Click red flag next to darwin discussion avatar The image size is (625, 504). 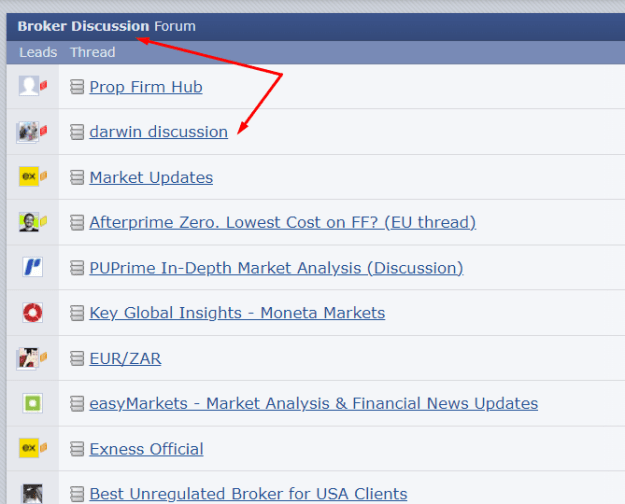(x=43, y=130)
